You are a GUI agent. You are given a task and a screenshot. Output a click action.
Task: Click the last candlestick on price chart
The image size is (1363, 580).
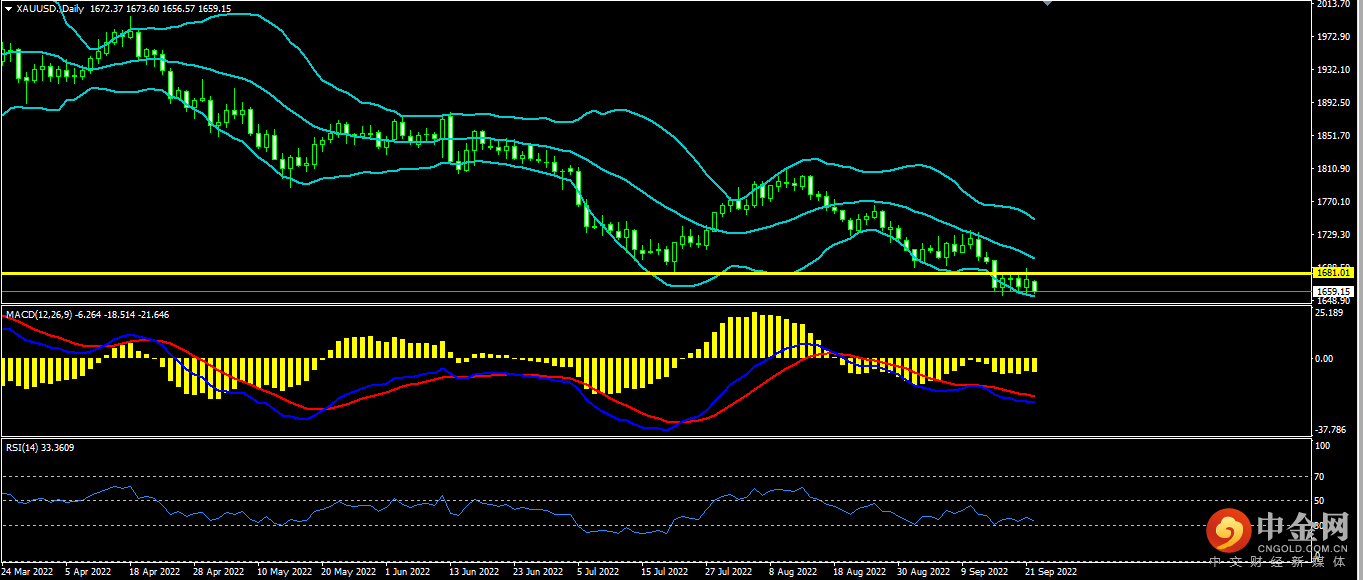1034,287
